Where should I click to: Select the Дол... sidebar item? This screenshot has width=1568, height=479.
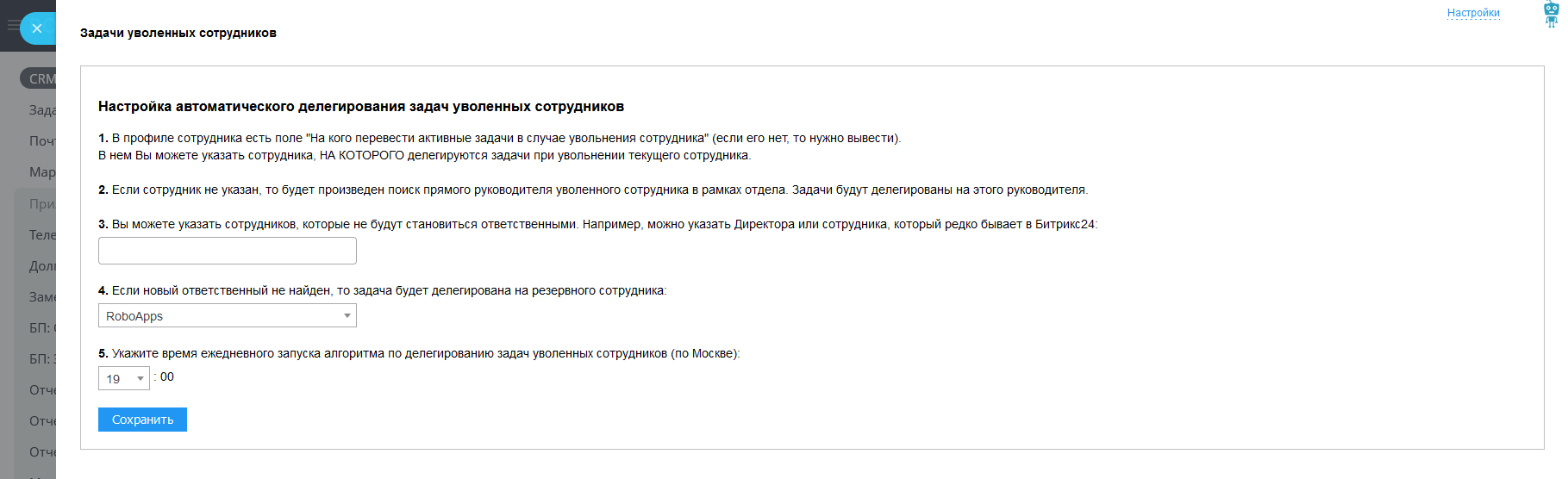coord(41,266)
